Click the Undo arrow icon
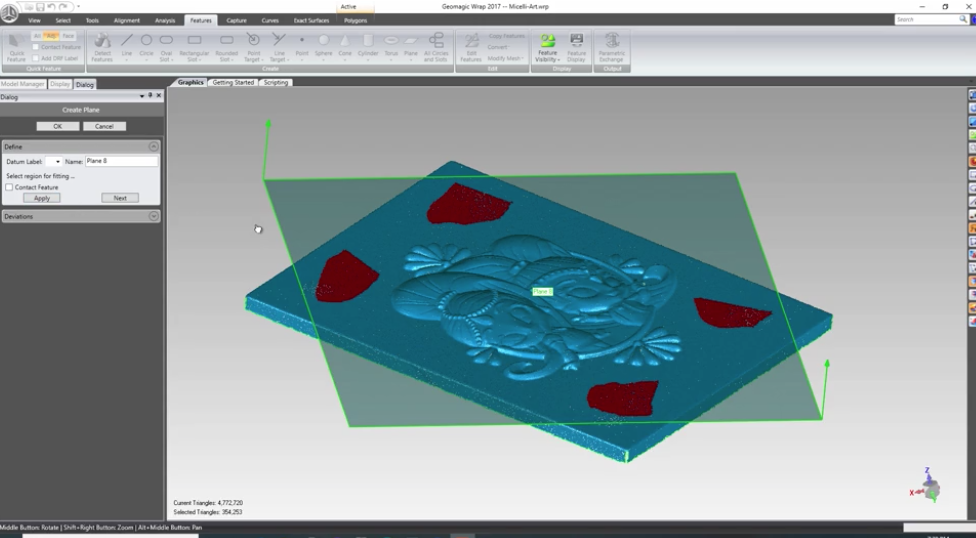The width and height of the screenshot is (976, 538). pyautogui.click(x=52, y=7)
